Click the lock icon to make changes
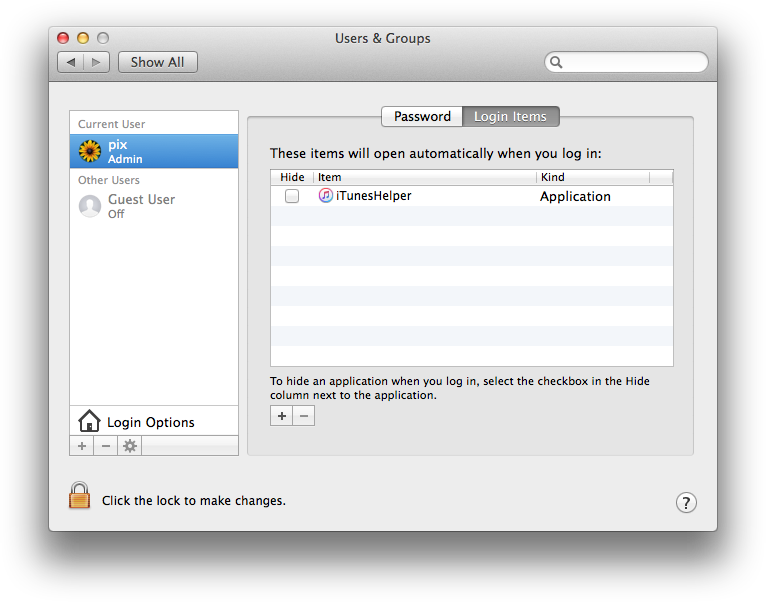Screen dimensions: 766x602 point(80,496)
